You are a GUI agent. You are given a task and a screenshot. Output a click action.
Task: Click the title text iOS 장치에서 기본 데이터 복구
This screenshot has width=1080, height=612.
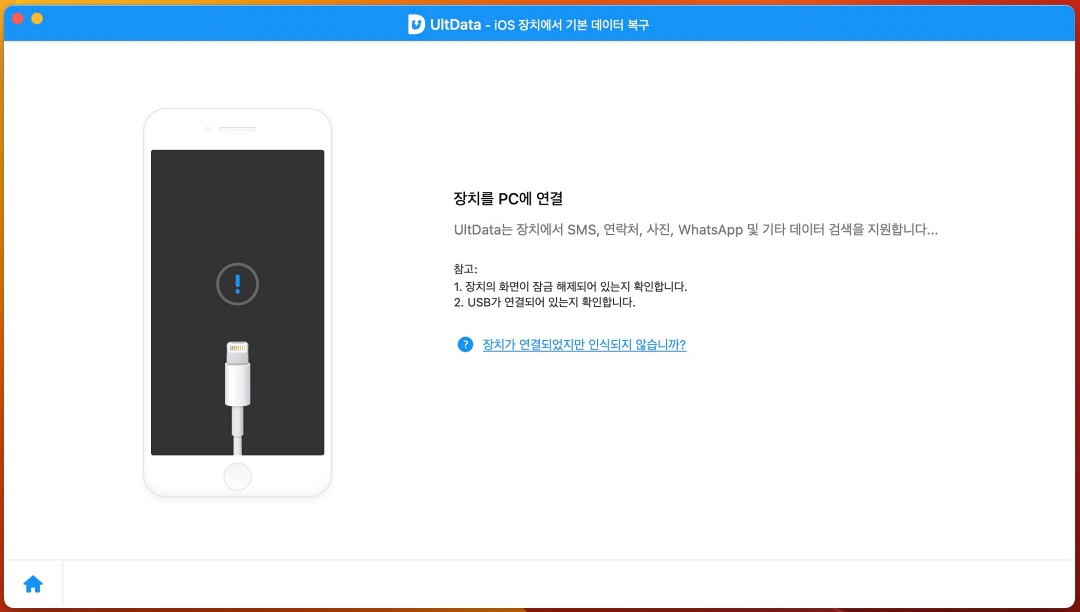point(572,25)
